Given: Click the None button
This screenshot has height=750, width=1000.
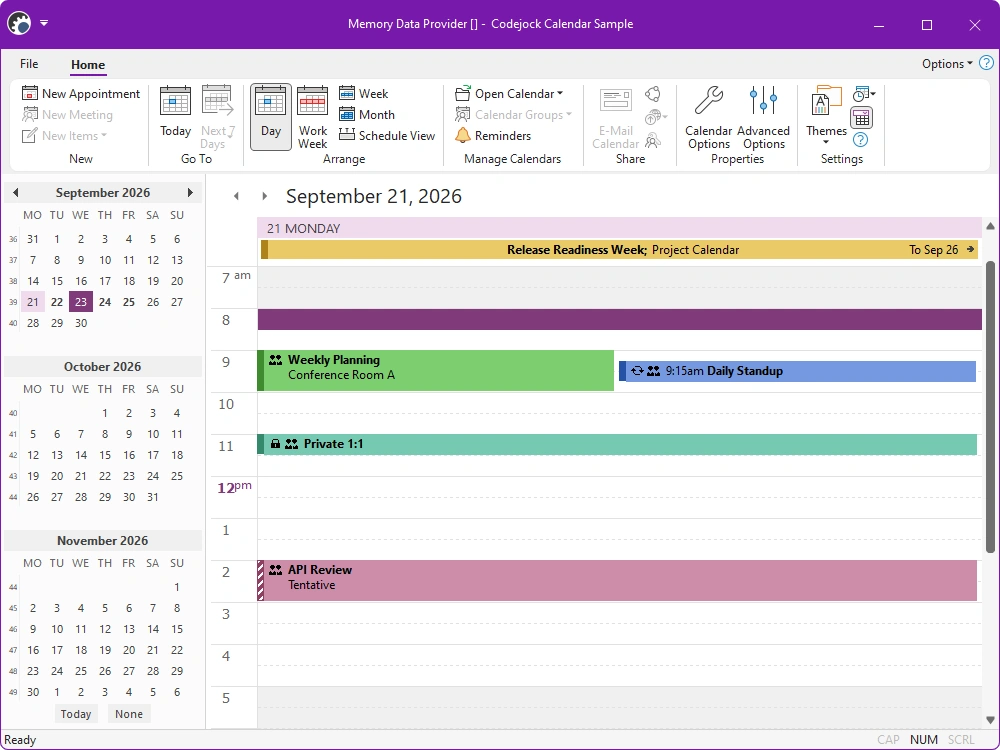Looking at the screenshot, I should click(129, 714).
